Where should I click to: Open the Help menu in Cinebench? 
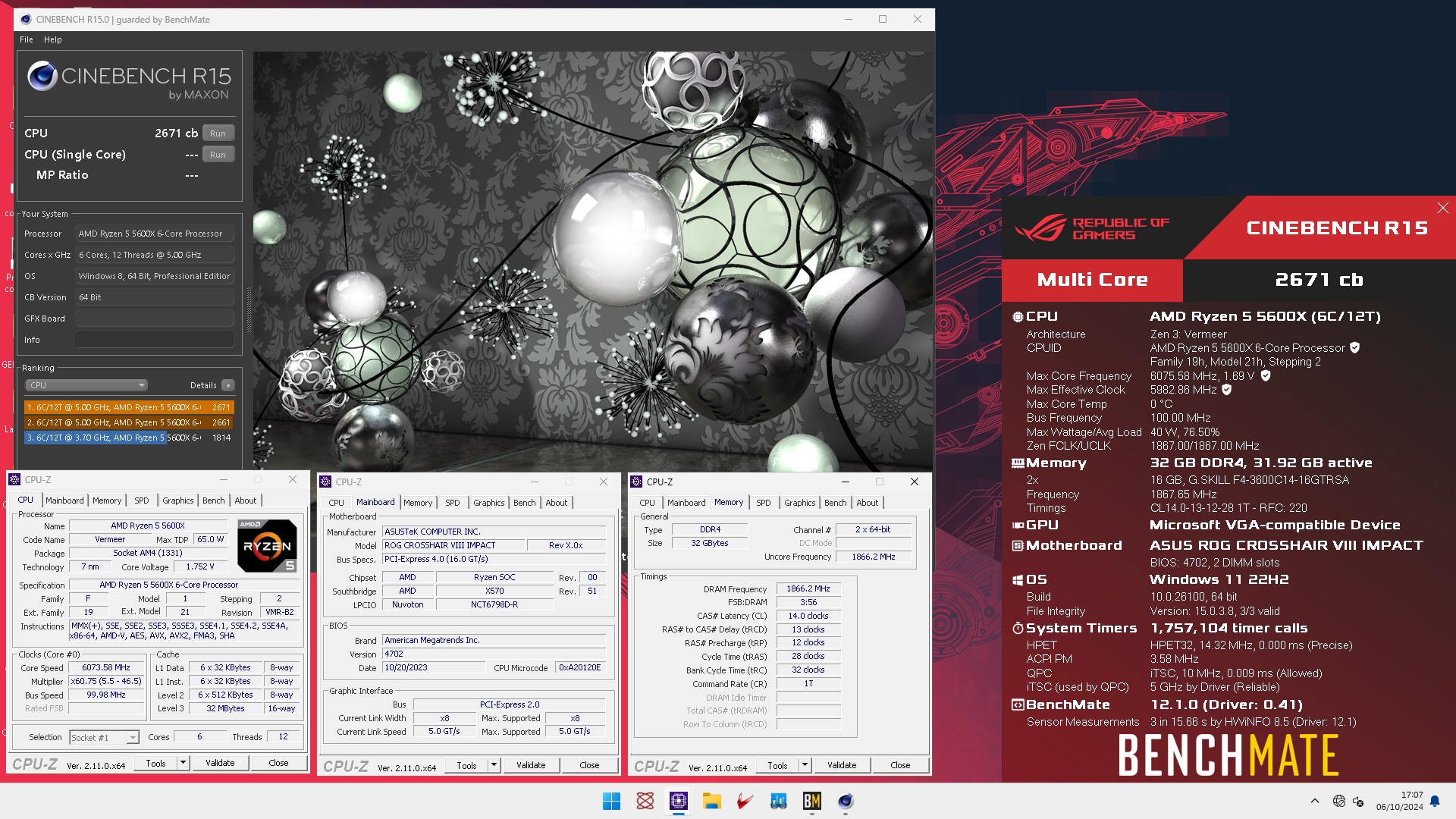(x=53, y=39)
